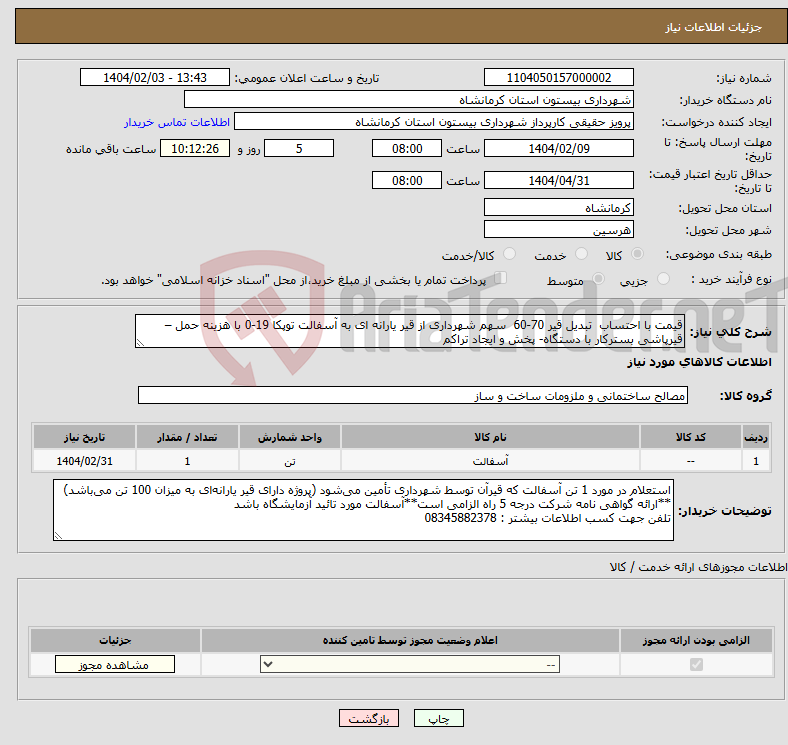Click the تعداد / مقدار column header
Viewport: 788px width, 745px height.
(187, 437)
